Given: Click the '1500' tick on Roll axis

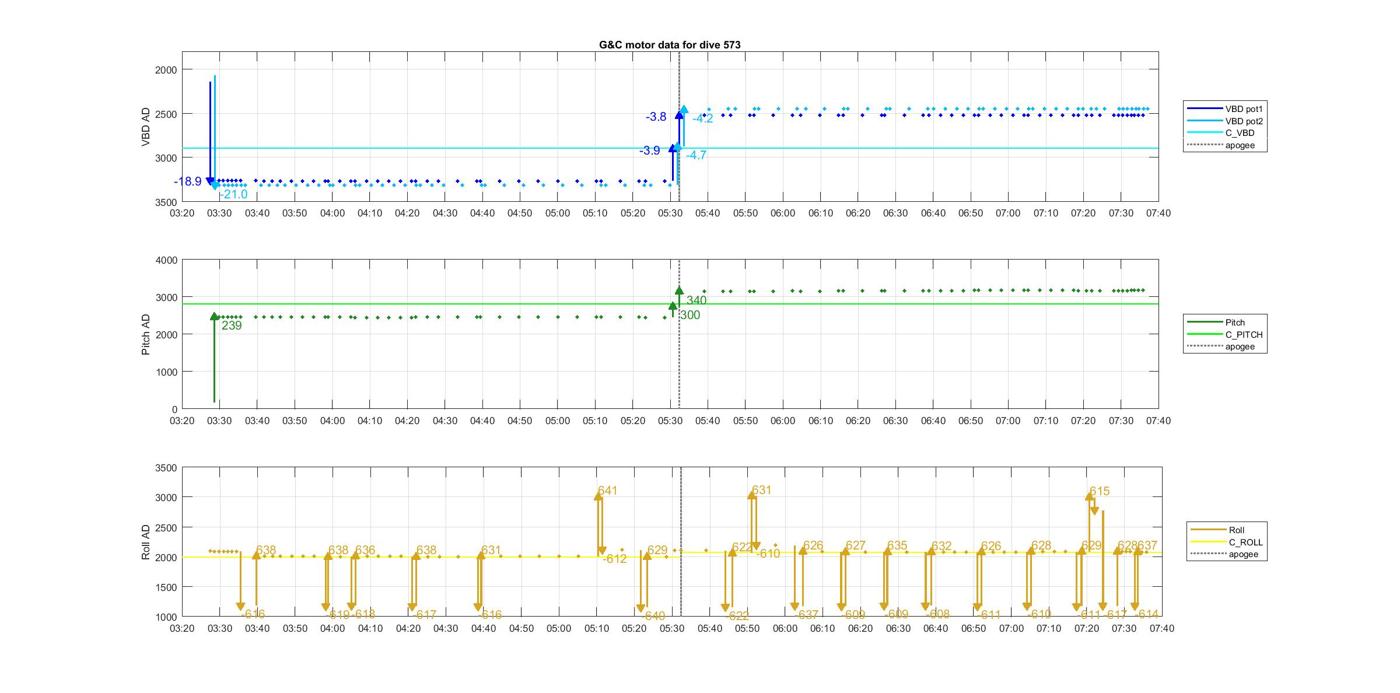Looking at the screenshot, I should tap(165, 587).
